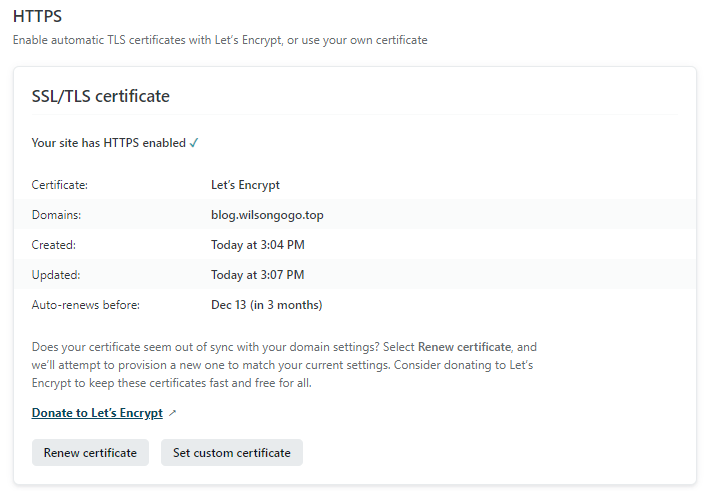Click the Auto-renews before: row label
The width and height of the screenshot is (705, 491).
(x=86, y=305)
